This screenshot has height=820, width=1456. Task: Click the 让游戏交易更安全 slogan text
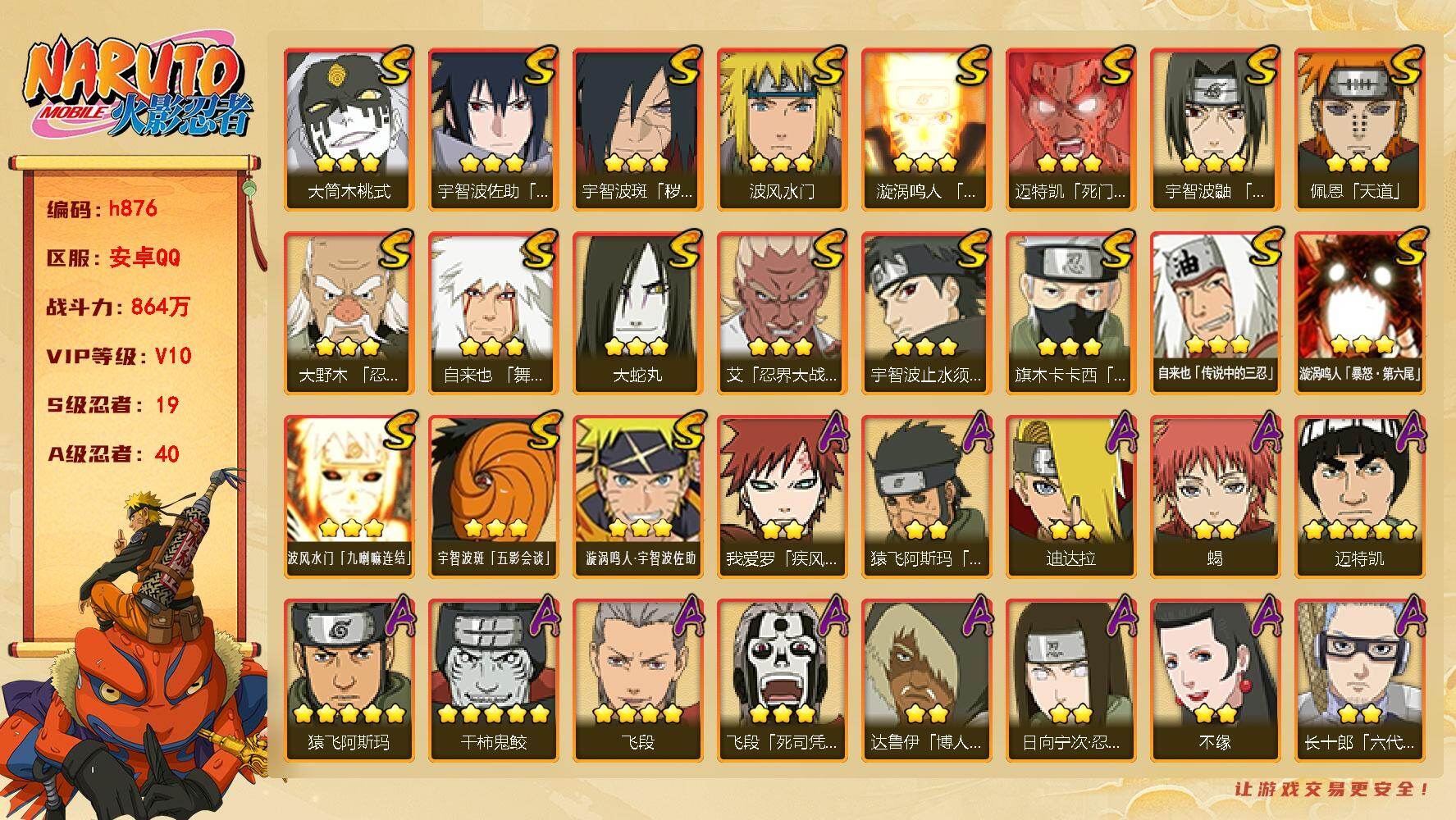pyautogui.click(x=1332, y=789)
